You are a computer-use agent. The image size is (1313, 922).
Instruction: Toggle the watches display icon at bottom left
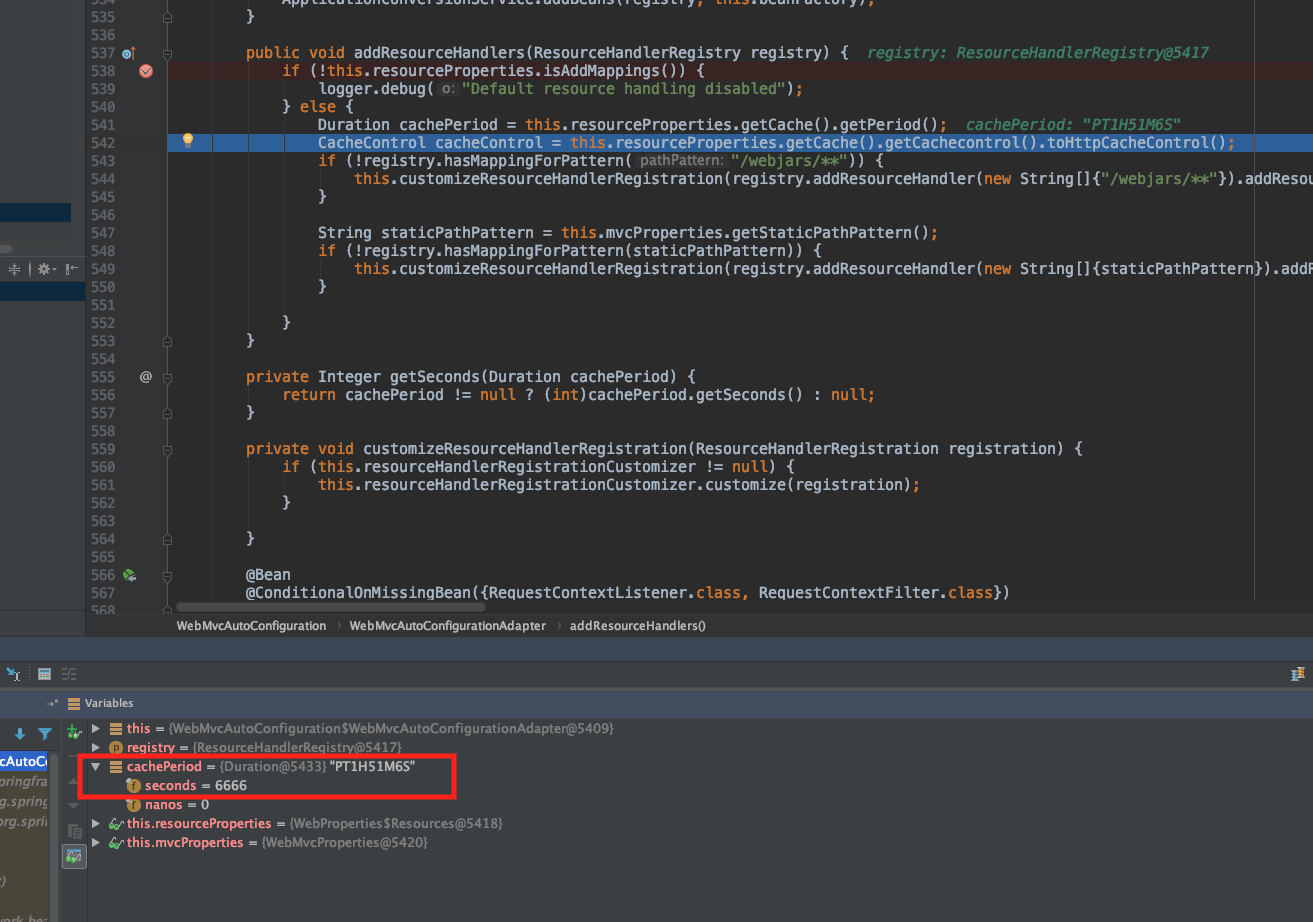73,856
